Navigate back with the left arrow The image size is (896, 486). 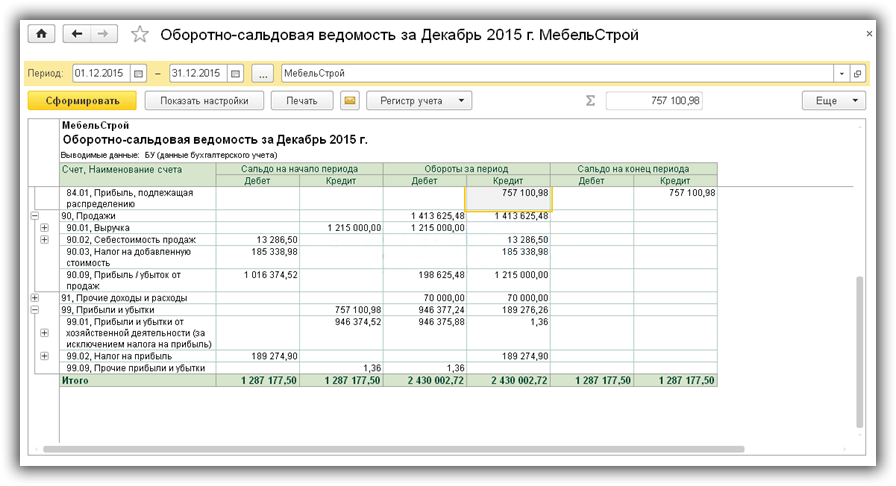77,34
